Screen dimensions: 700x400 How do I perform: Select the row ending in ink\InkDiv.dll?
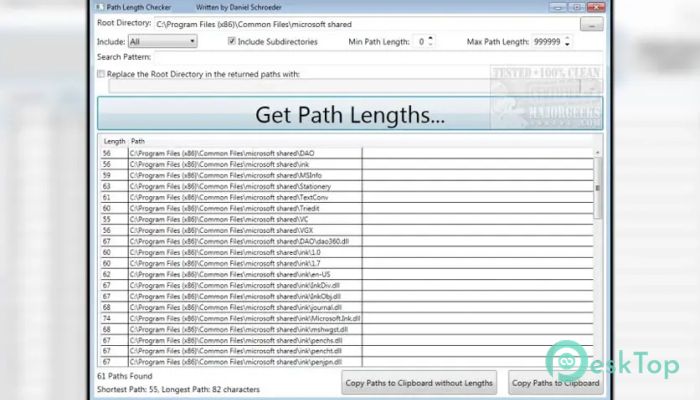[x=347, y=285]
